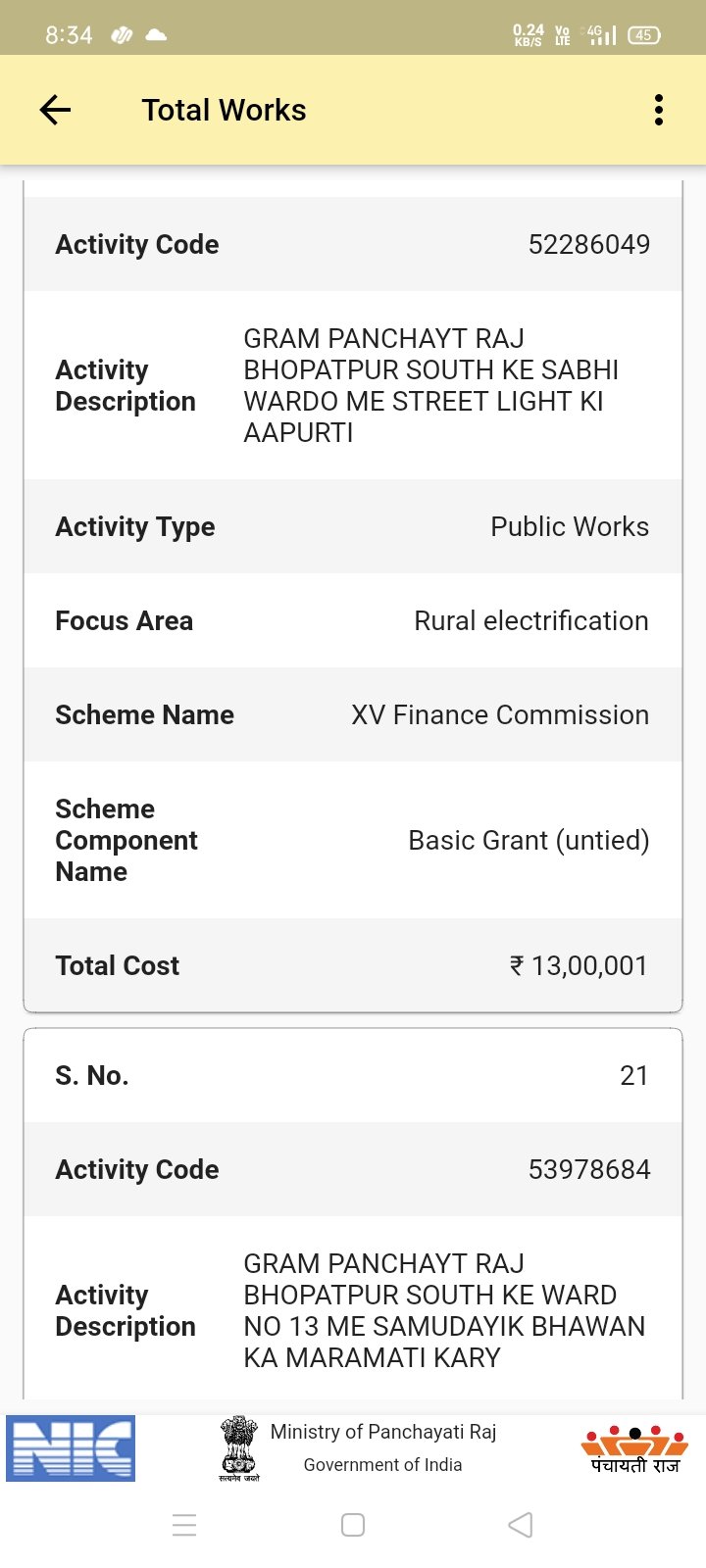Tap the cloud icon in status bar
706x1568 pixels.
(156, 35)
